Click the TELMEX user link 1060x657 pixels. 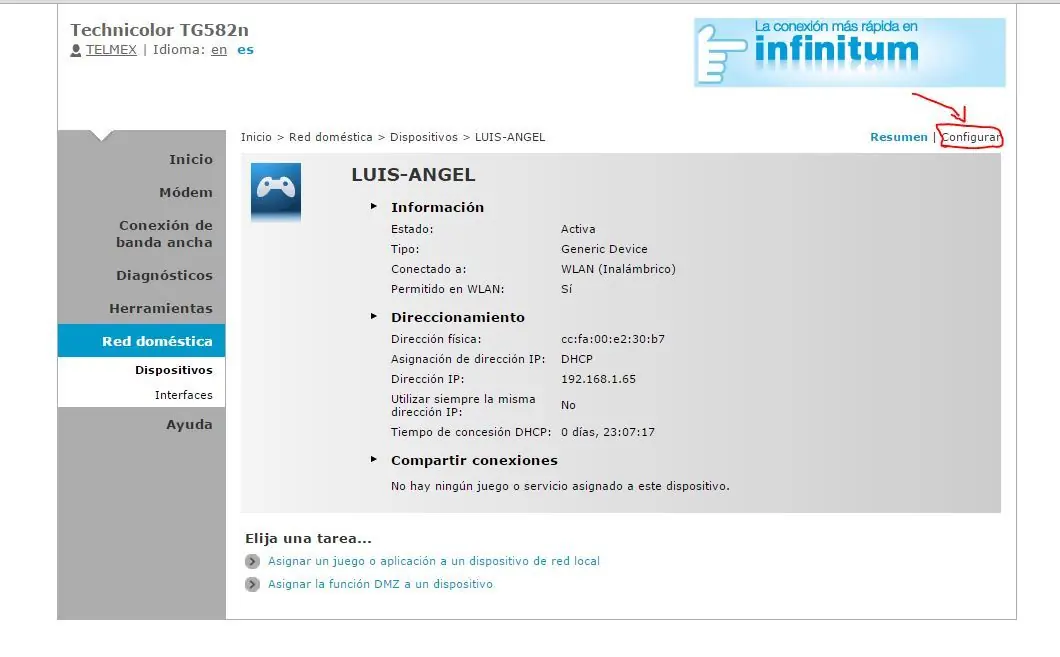tap(111, 50)
